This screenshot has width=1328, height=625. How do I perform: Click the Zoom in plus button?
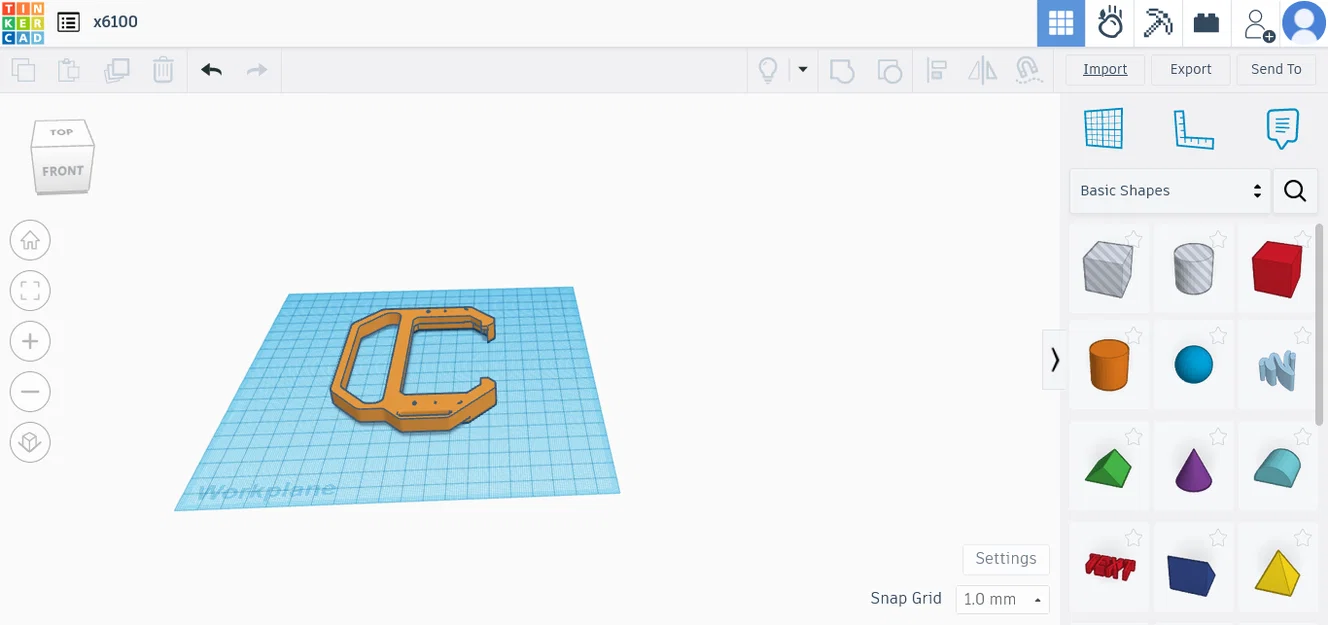coord(30,341)
